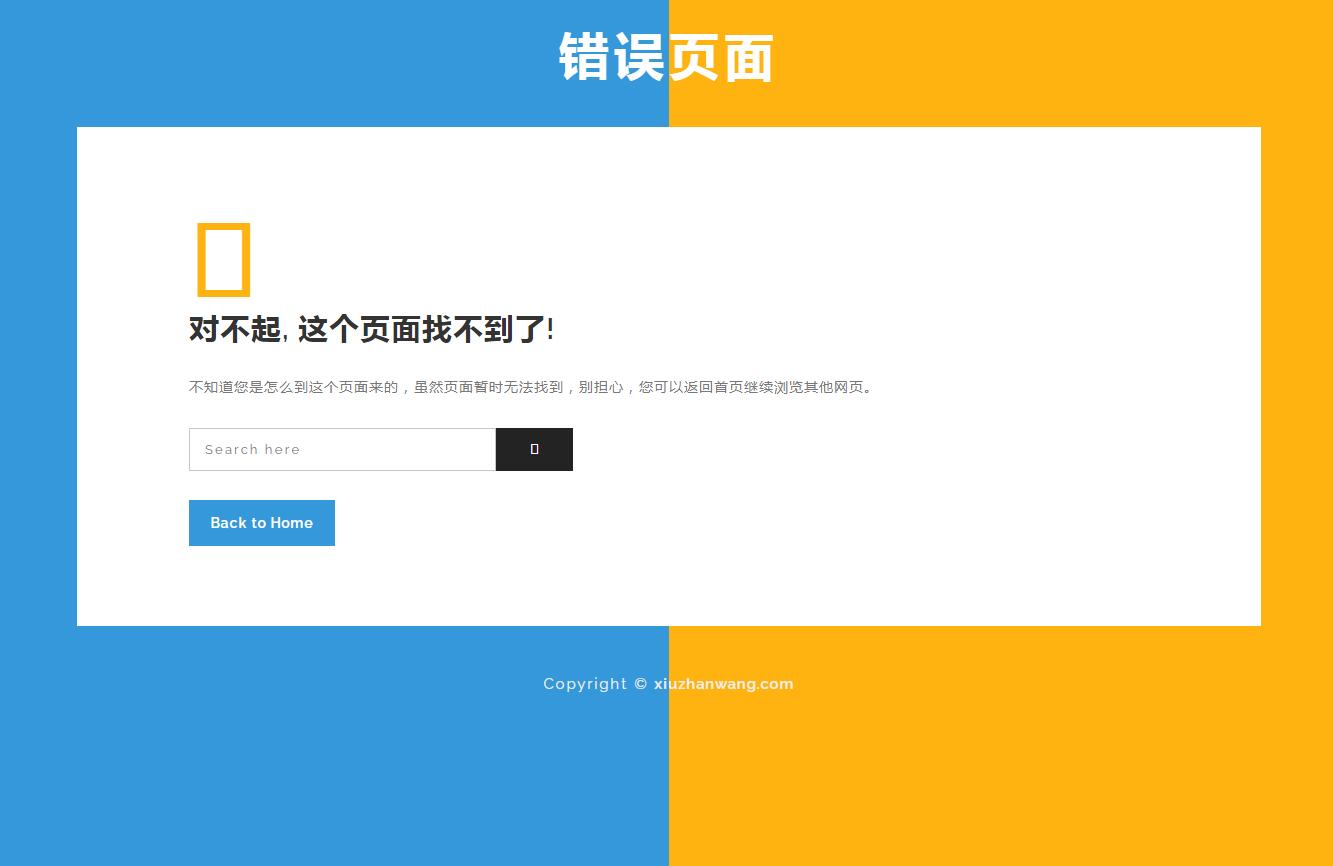
Task: Click the '对不起, 这个页面找不到了!' heading
Action: tap(371, 329)
